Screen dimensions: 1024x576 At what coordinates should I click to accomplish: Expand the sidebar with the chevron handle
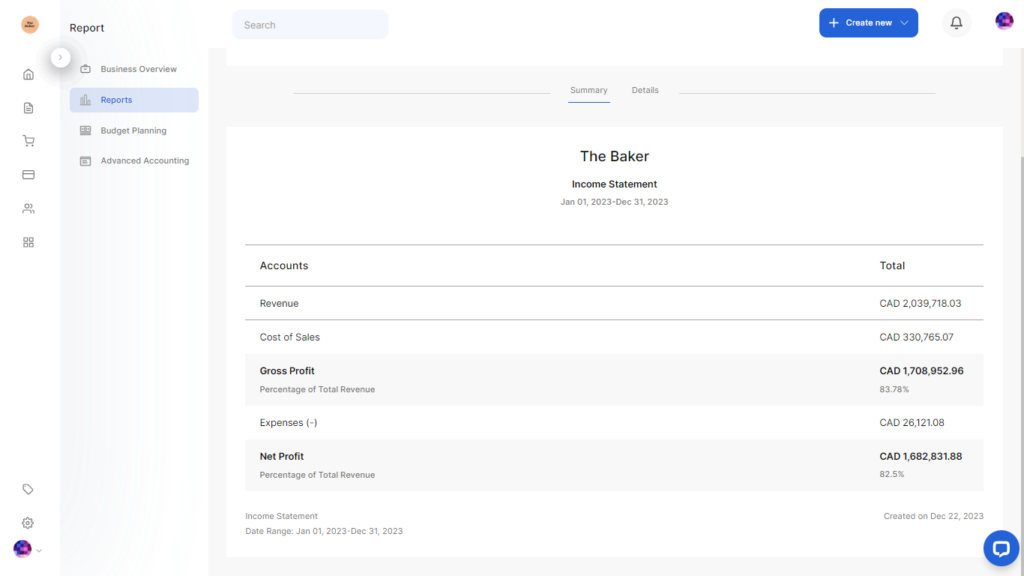point(61,57)
